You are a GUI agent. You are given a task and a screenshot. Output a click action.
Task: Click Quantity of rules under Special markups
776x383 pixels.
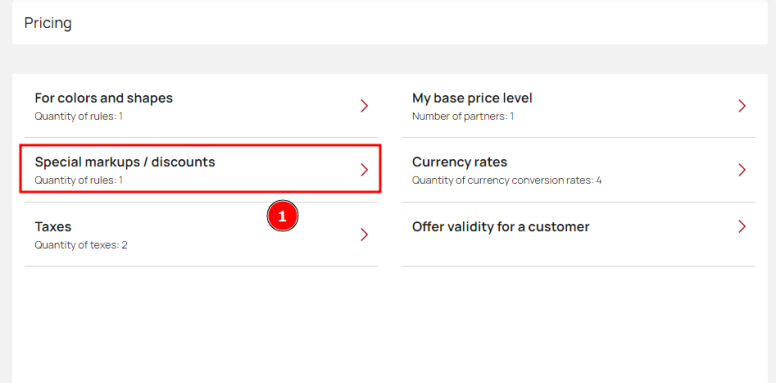[79, 180]
